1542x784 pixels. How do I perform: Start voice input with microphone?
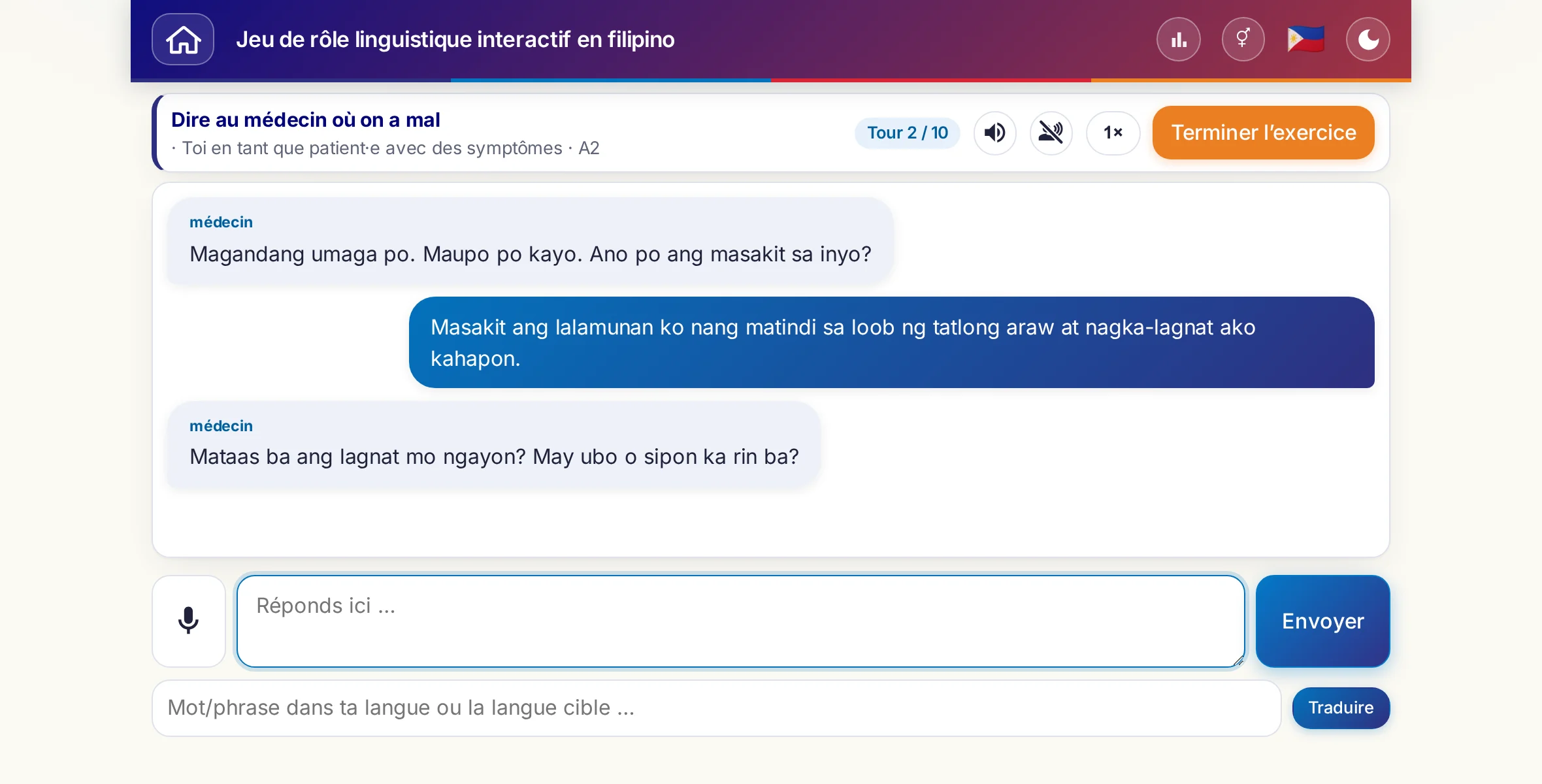pyautogui.click(x=189, y=621)
